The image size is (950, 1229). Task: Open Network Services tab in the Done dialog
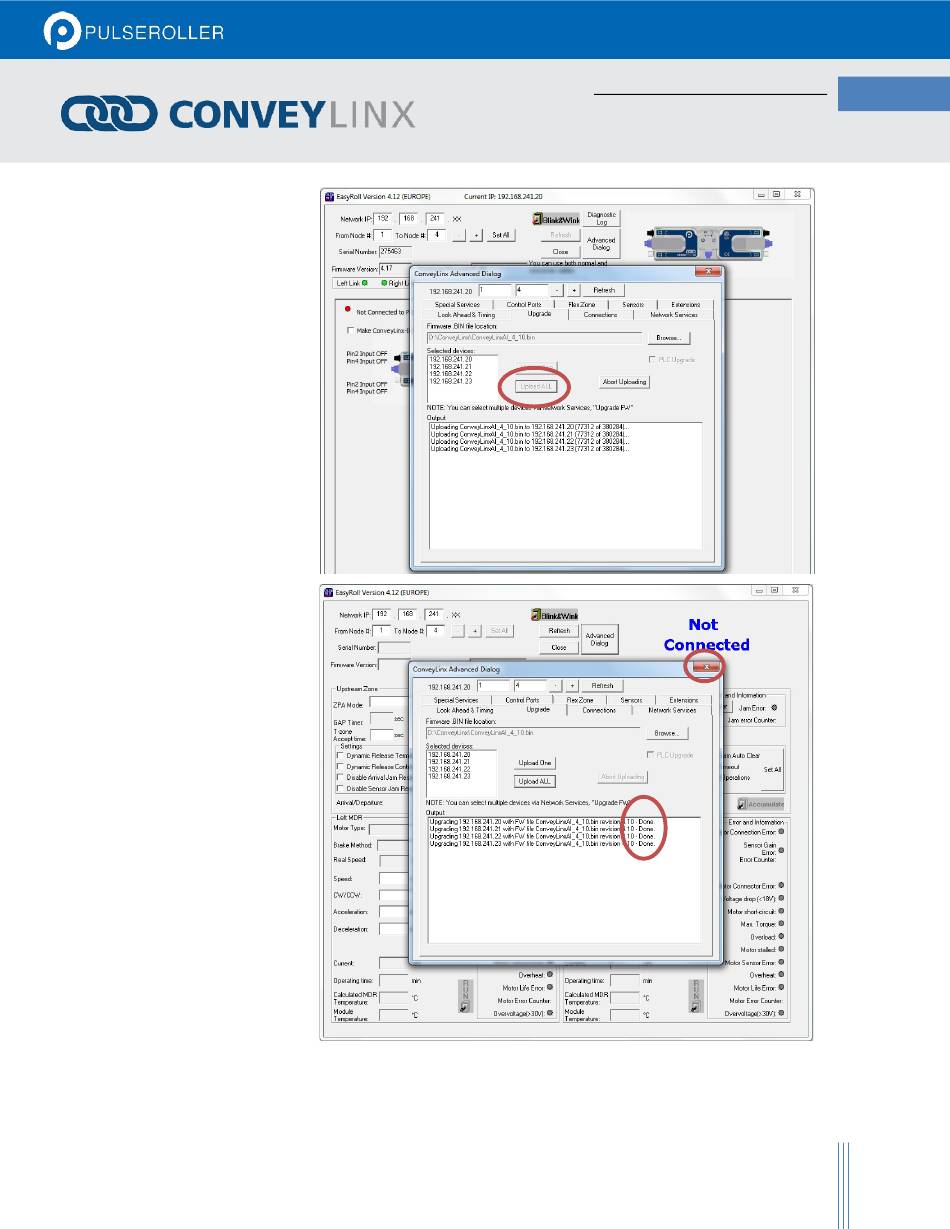pos(672,710)
